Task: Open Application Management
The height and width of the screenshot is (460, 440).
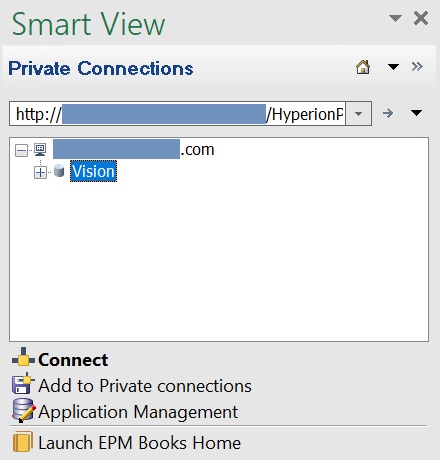Action: pos(138,412)
